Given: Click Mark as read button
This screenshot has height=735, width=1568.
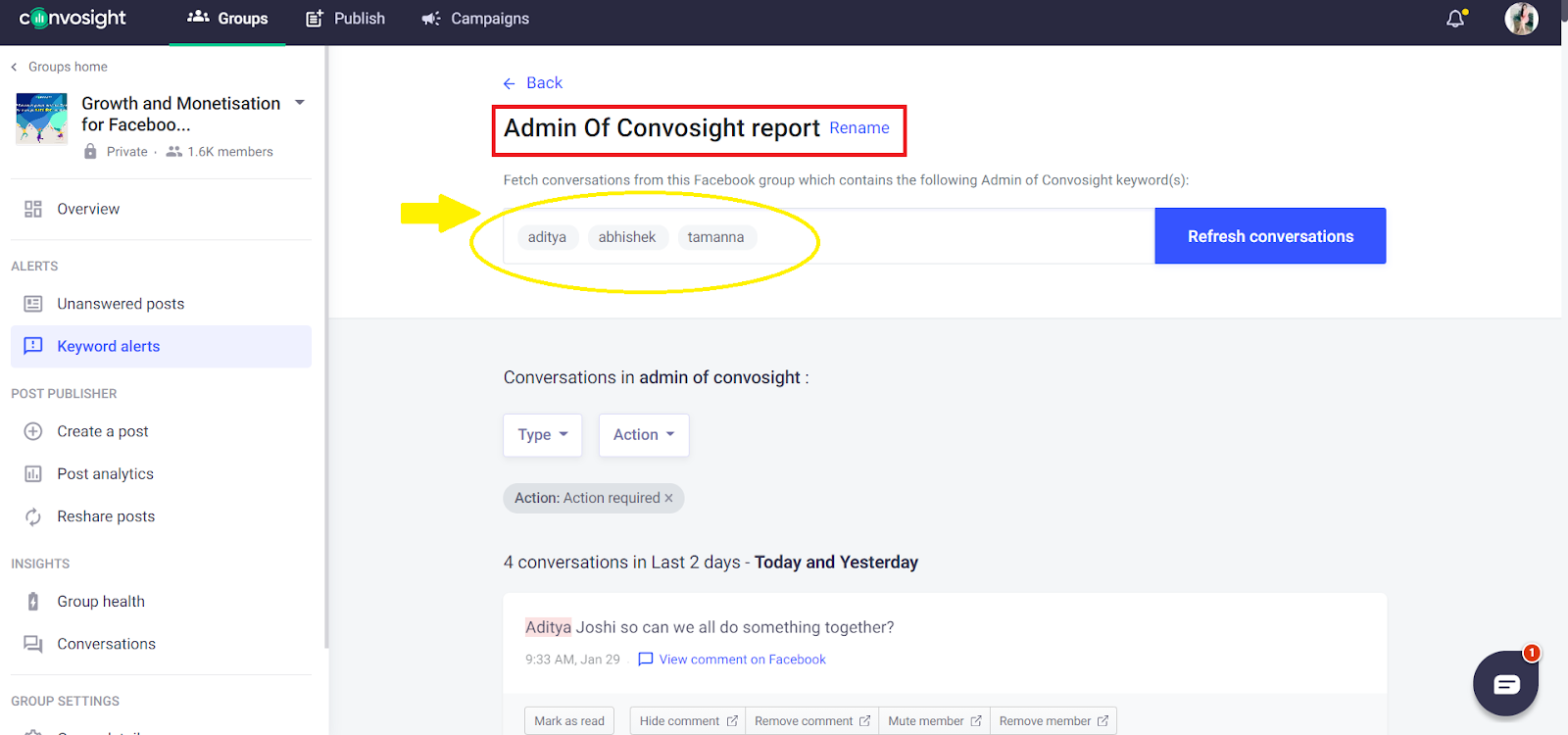Looking at the screenshot, I should click(569, 721).
